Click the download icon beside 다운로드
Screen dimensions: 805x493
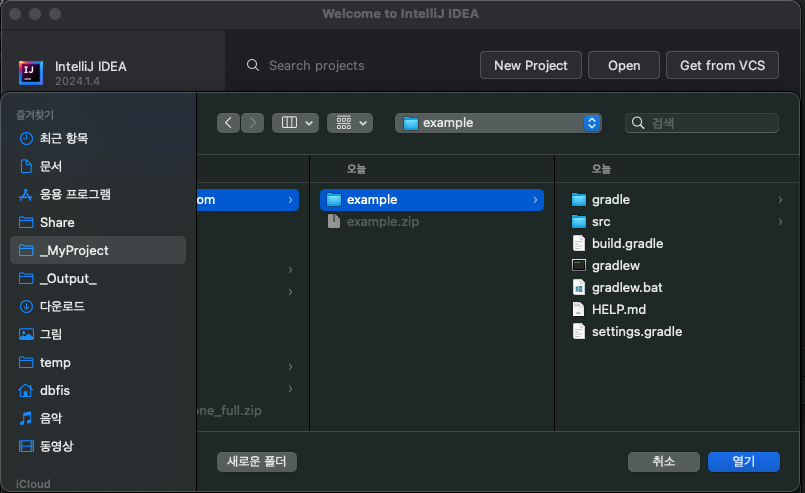(x=26, y=307)
